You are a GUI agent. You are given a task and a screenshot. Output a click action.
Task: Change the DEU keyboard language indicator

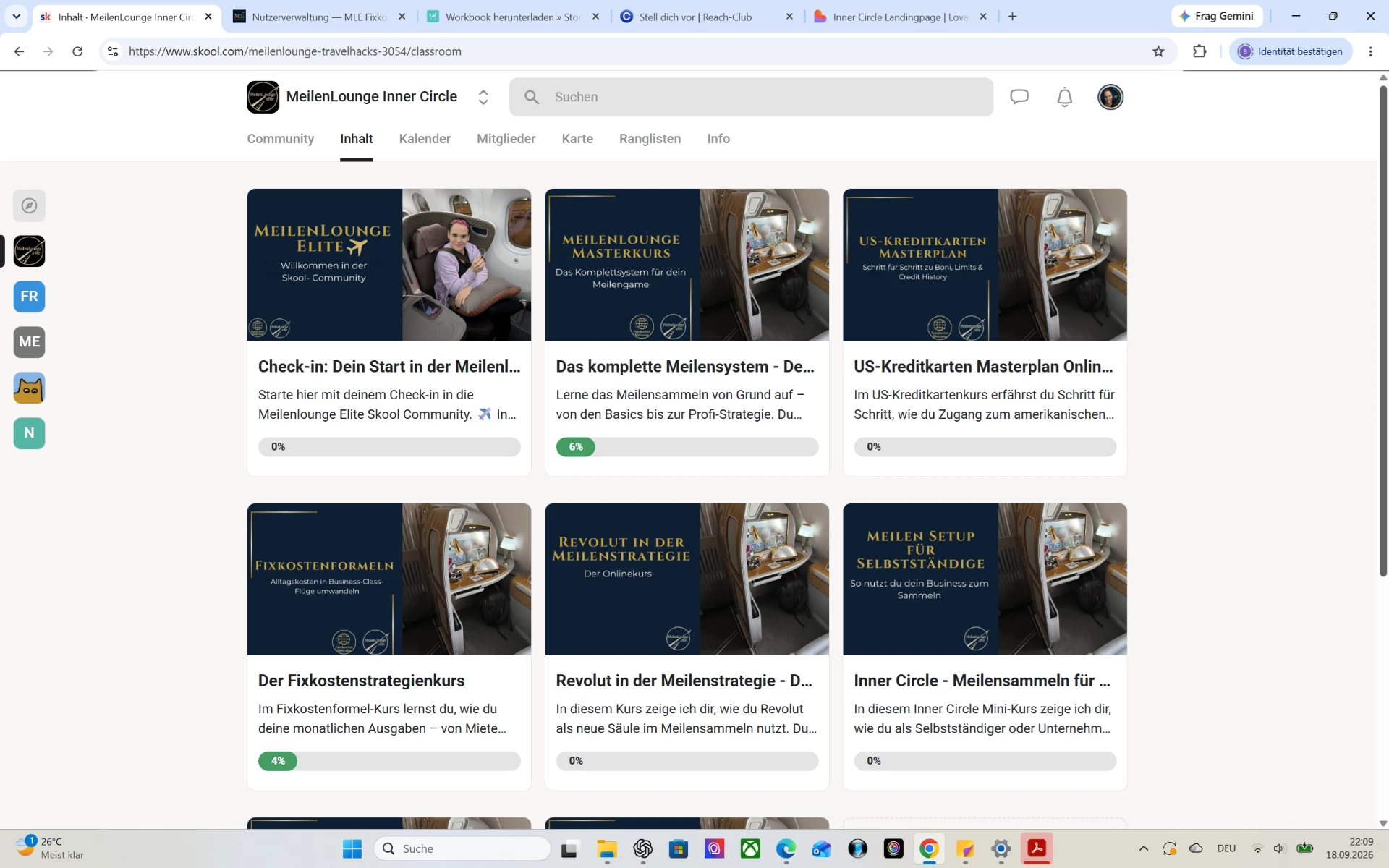1226,848
